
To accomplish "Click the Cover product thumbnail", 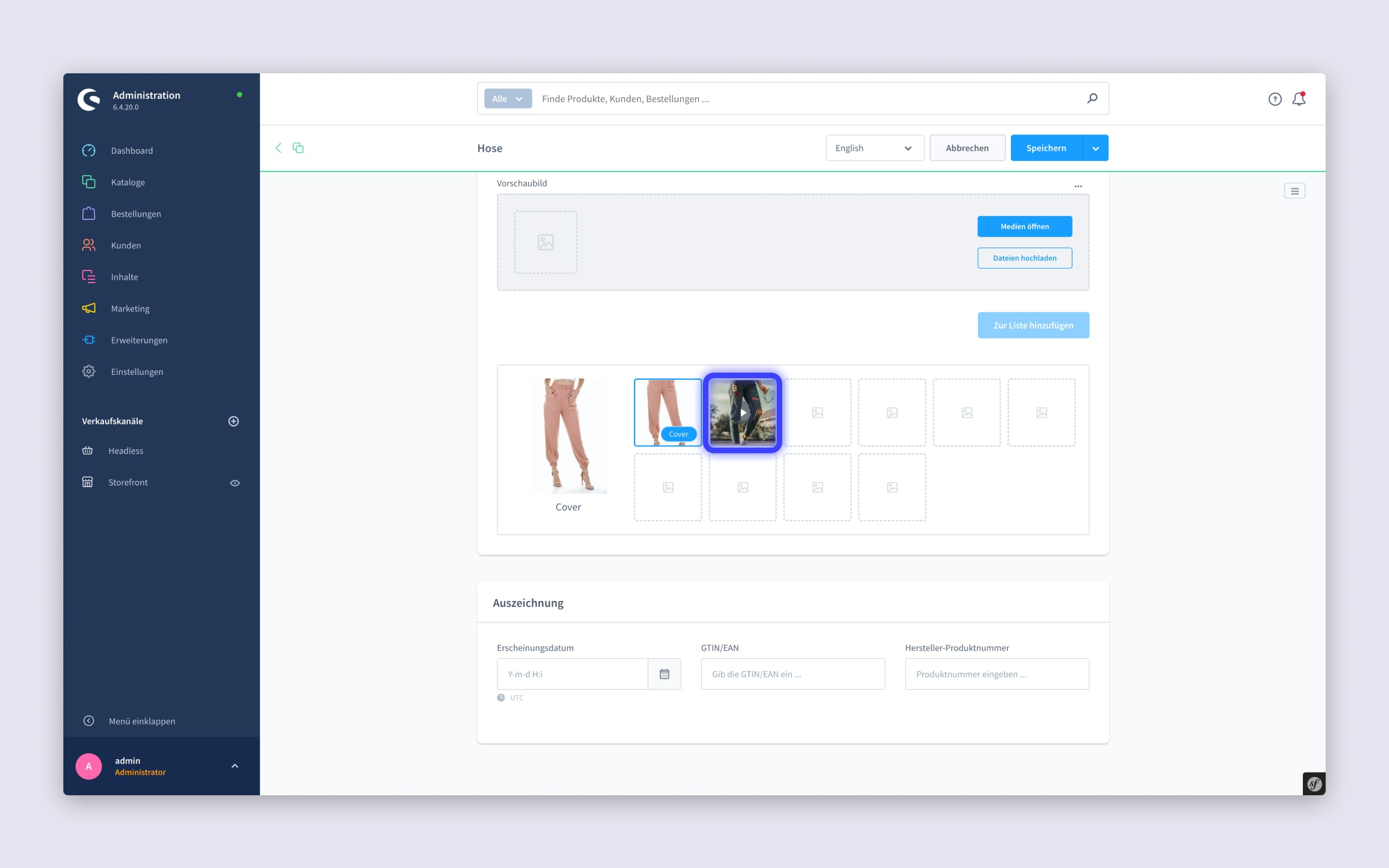I will (667, 411).
